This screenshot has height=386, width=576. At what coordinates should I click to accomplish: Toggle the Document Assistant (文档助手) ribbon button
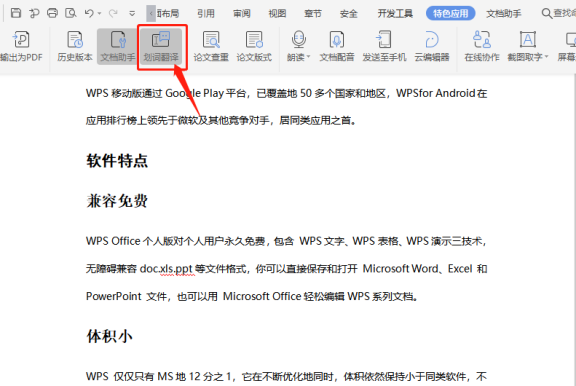point(118,46)
